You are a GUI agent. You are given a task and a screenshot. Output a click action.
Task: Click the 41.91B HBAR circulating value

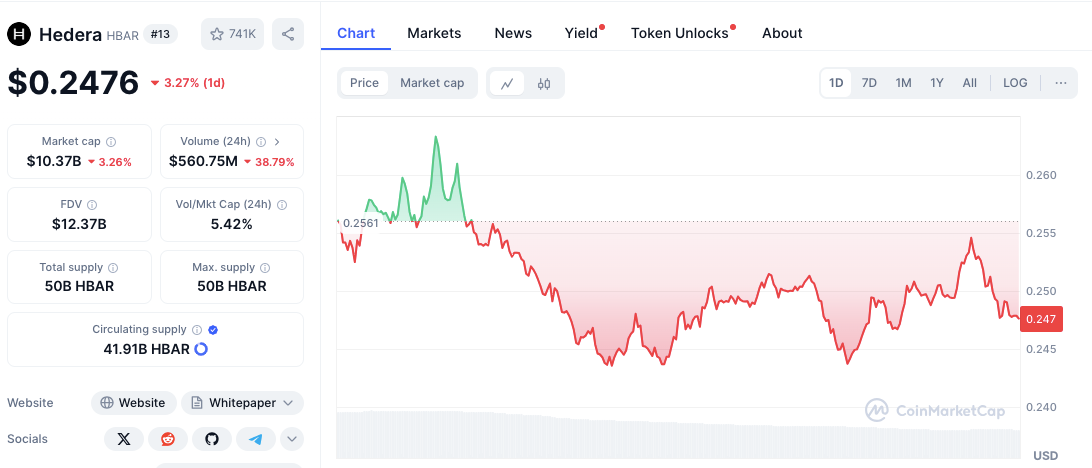147,349
